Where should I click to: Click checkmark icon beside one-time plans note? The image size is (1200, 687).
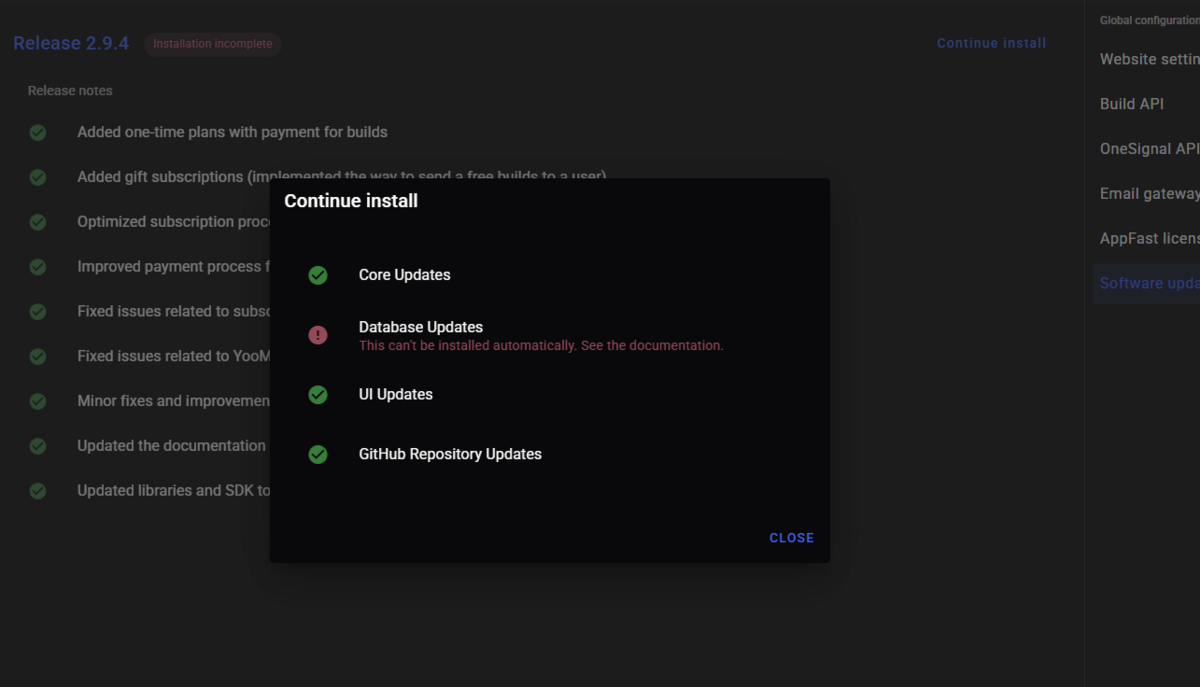pos(38,132)
